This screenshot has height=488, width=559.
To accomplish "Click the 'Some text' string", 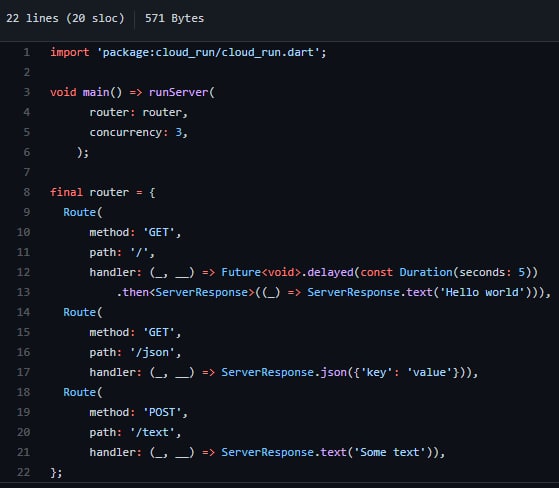I will [390, 452].
